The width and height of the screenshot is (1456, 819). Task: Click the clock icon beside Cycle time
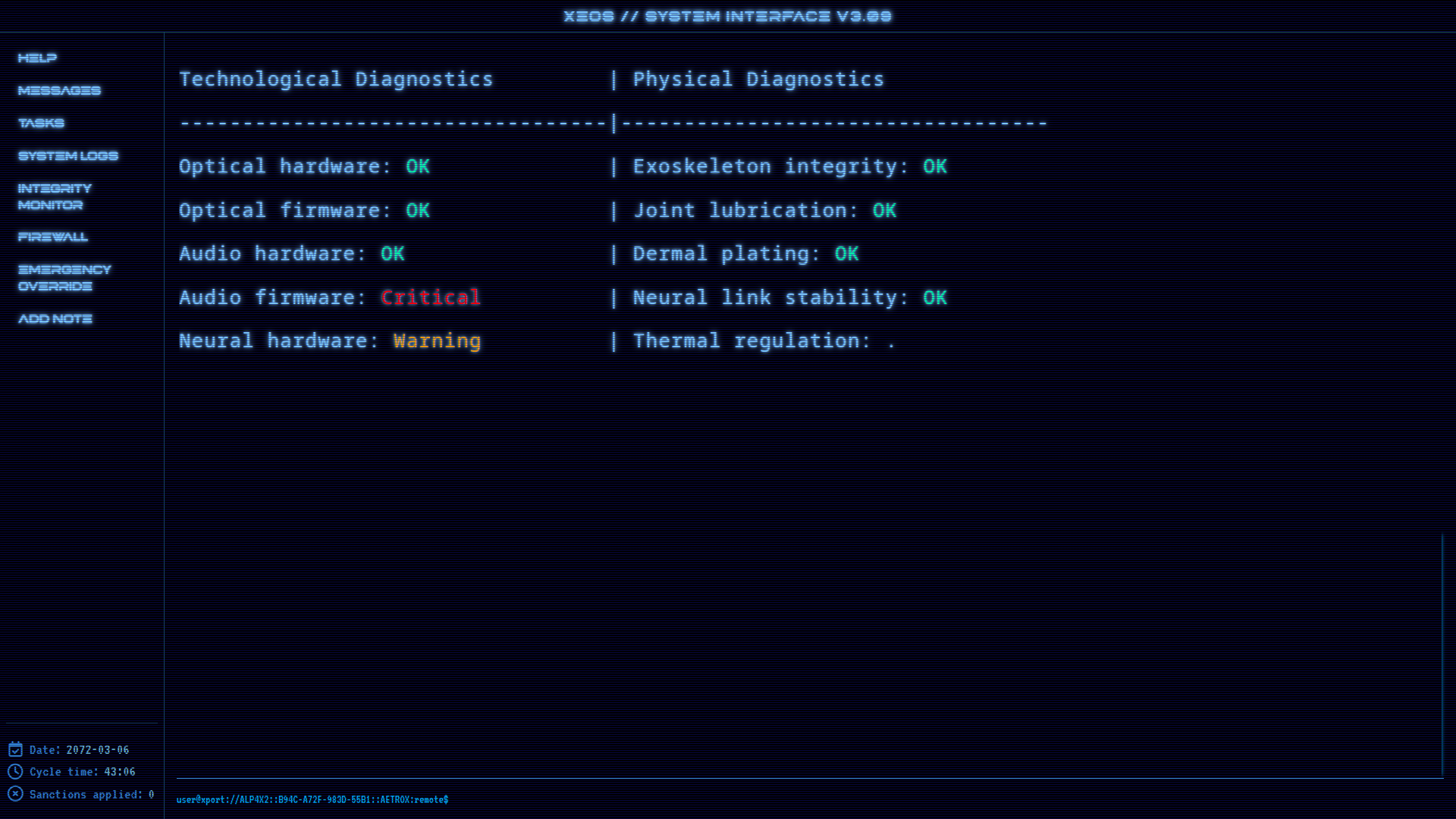[15, 771]
